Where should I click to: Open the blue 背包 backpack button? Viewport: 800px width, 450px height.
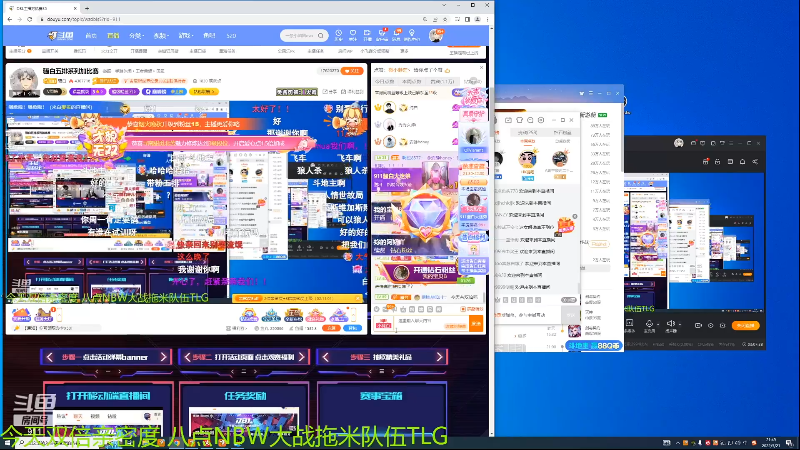tap(353, 328)
